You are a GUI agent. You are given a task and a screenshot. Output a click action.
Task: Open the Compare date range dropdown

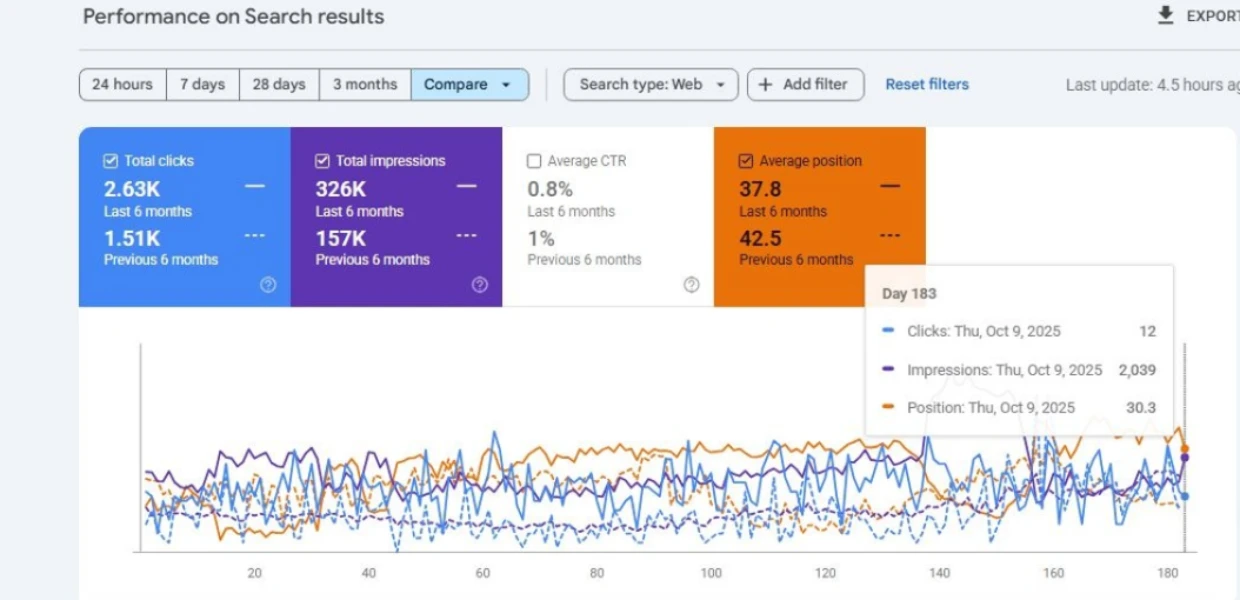pos(470,85)
